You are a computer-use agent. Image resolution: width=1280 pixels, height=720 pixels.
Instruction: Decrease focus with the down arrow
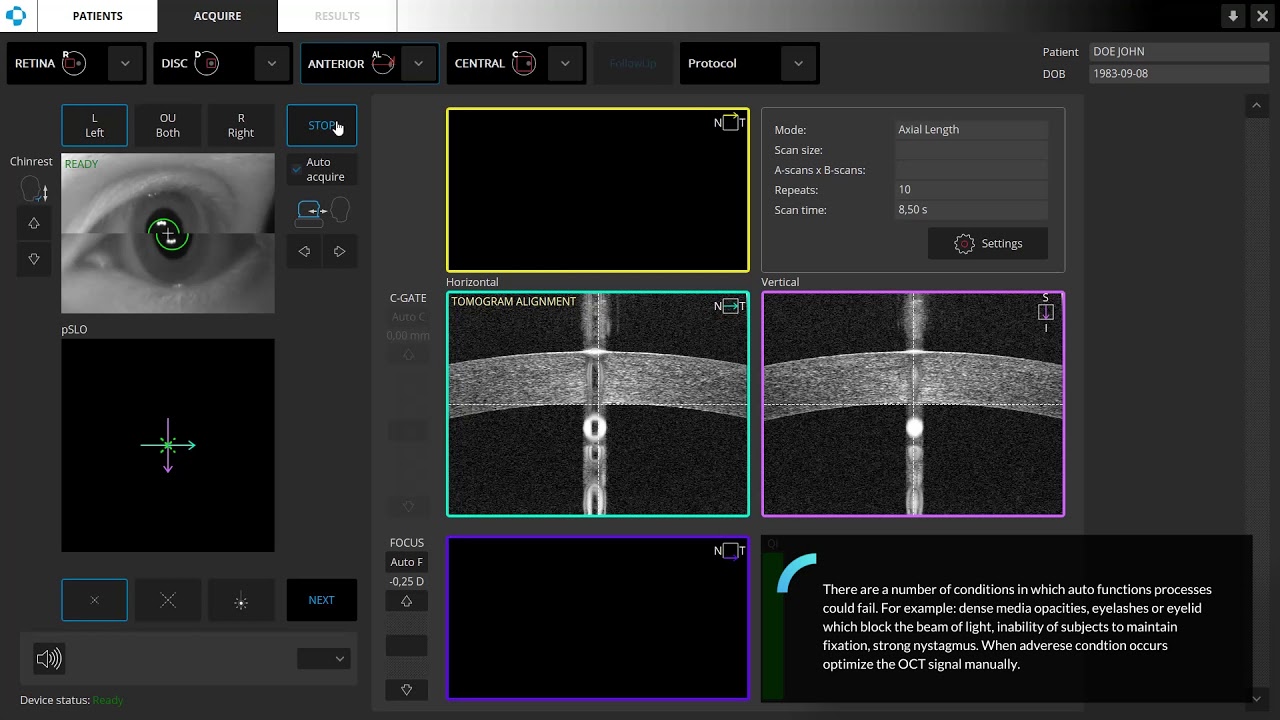406,689
